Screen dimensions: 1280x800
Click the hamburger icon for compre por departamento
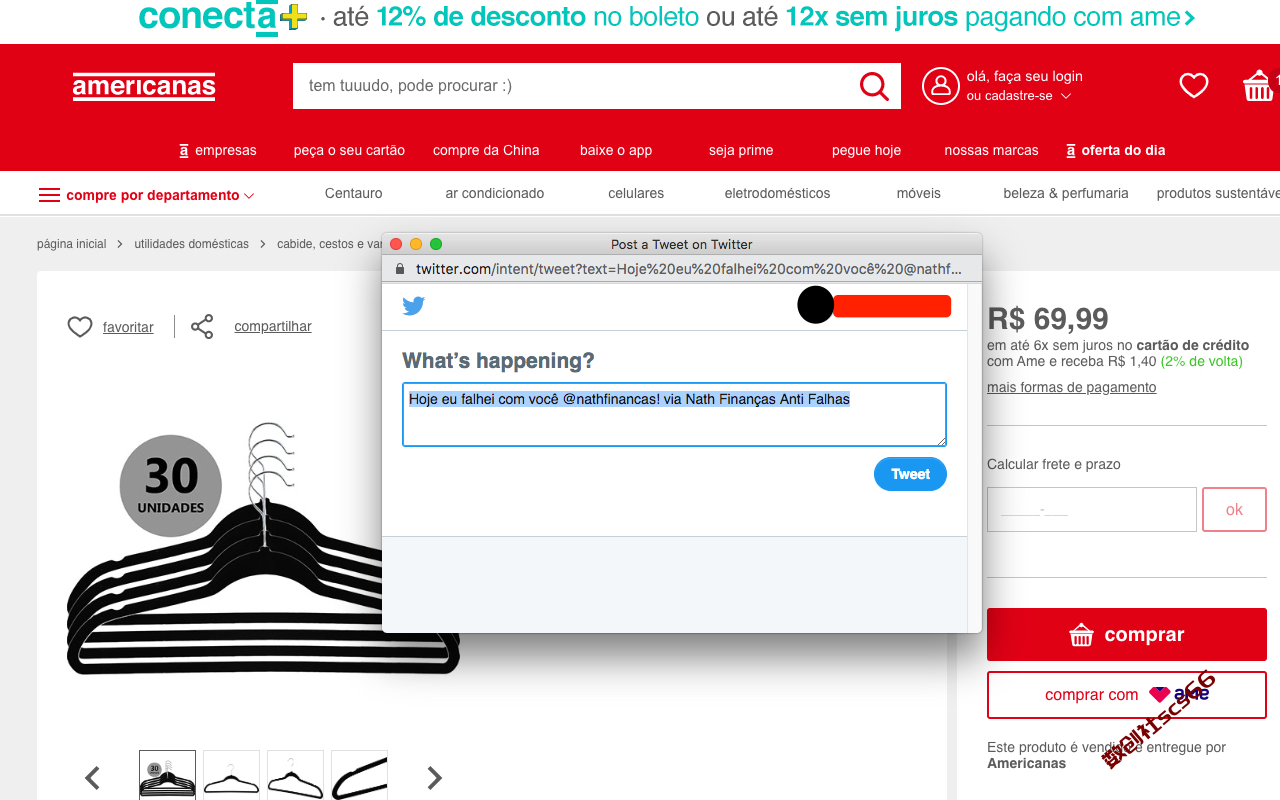pyautogui.click(x=49, y=195)
